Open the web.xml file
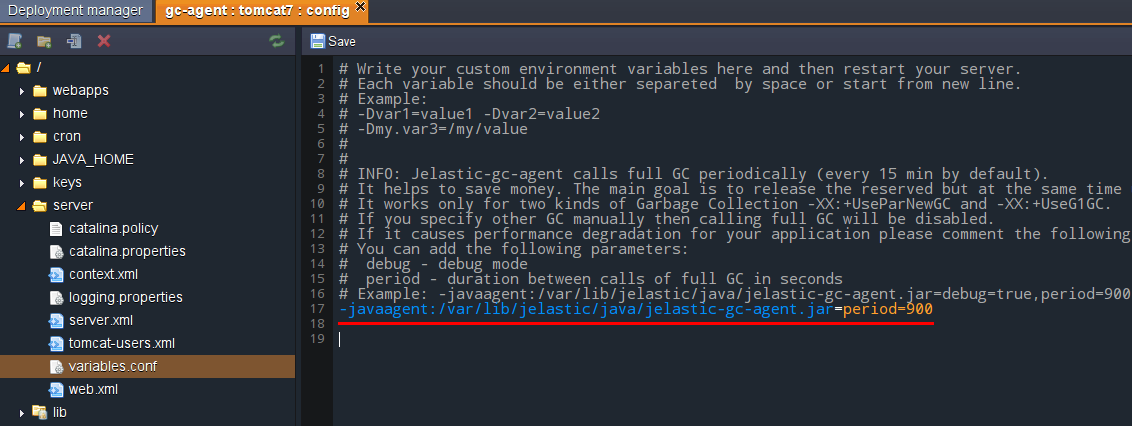Screen dimensions: 1132x426 pyautogui.click(x=93, y=389)
